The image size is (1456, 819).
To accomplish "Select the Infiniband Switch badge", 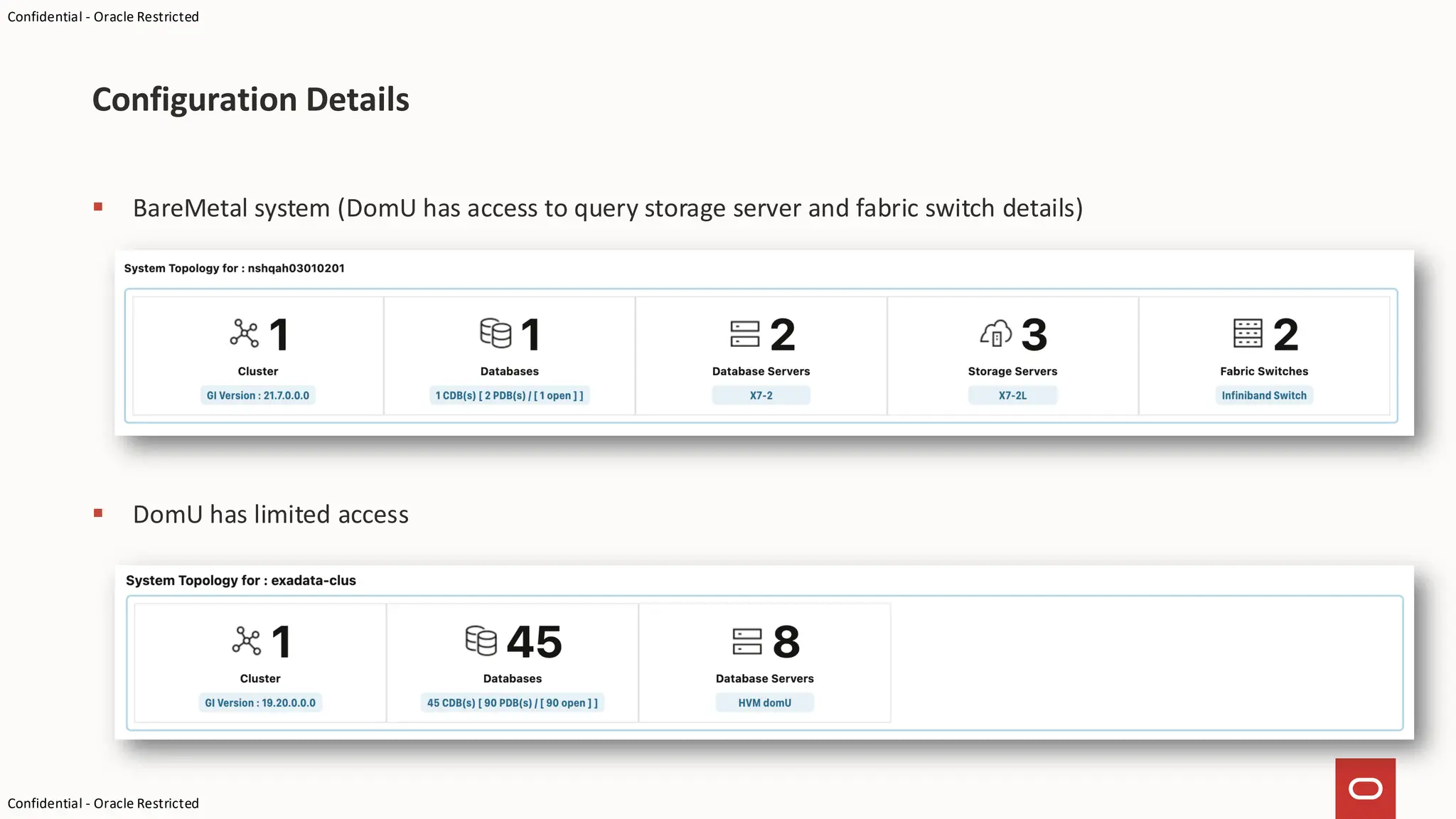I will click(x=1264, y=395).
